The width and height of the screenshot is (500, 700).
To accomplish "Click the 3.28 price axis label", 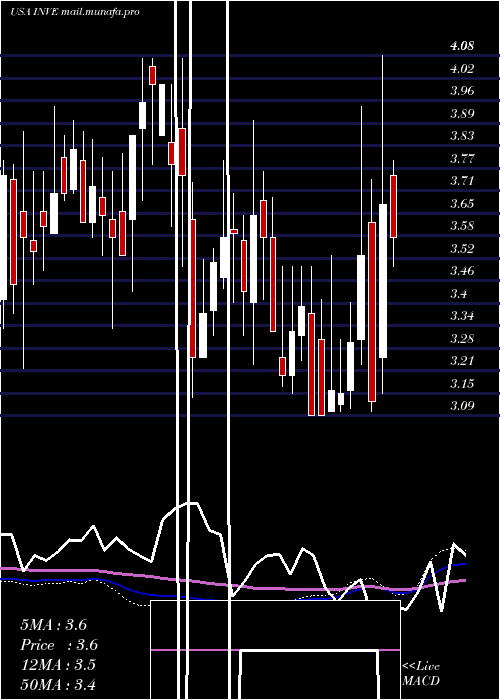I will click(462, 338).
